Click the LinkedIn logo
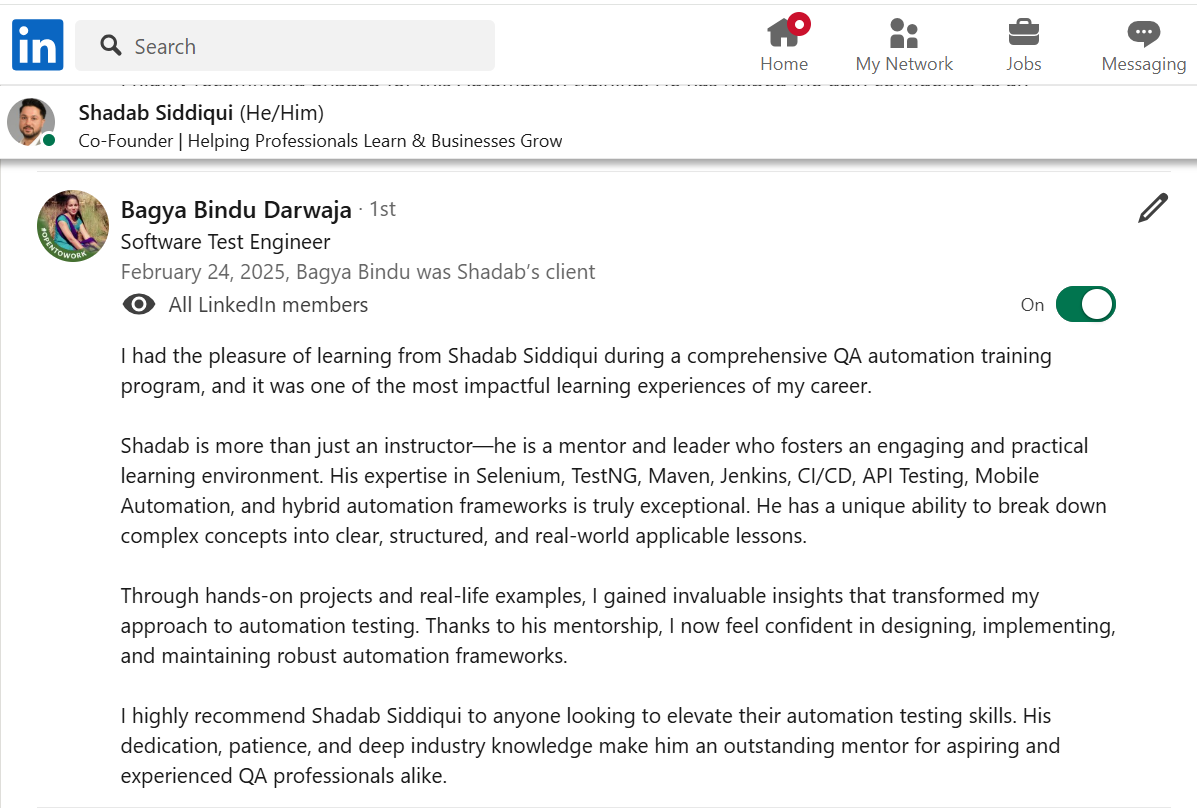Viewport: 1197px width, 808px height. coord(38,45)
